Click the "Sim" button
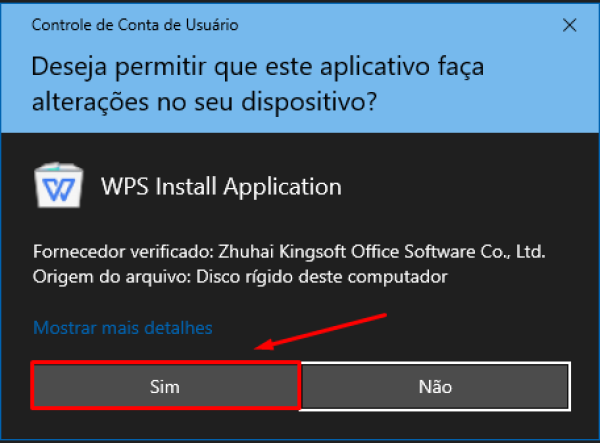Image resolution: width=600 pixels, height=443 pixels. (165, 386)
